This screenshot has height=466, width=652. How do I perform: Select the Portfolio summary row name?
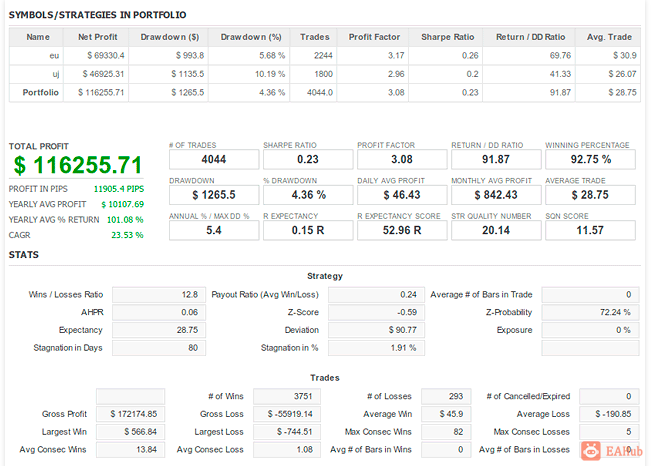coord(40,92)
